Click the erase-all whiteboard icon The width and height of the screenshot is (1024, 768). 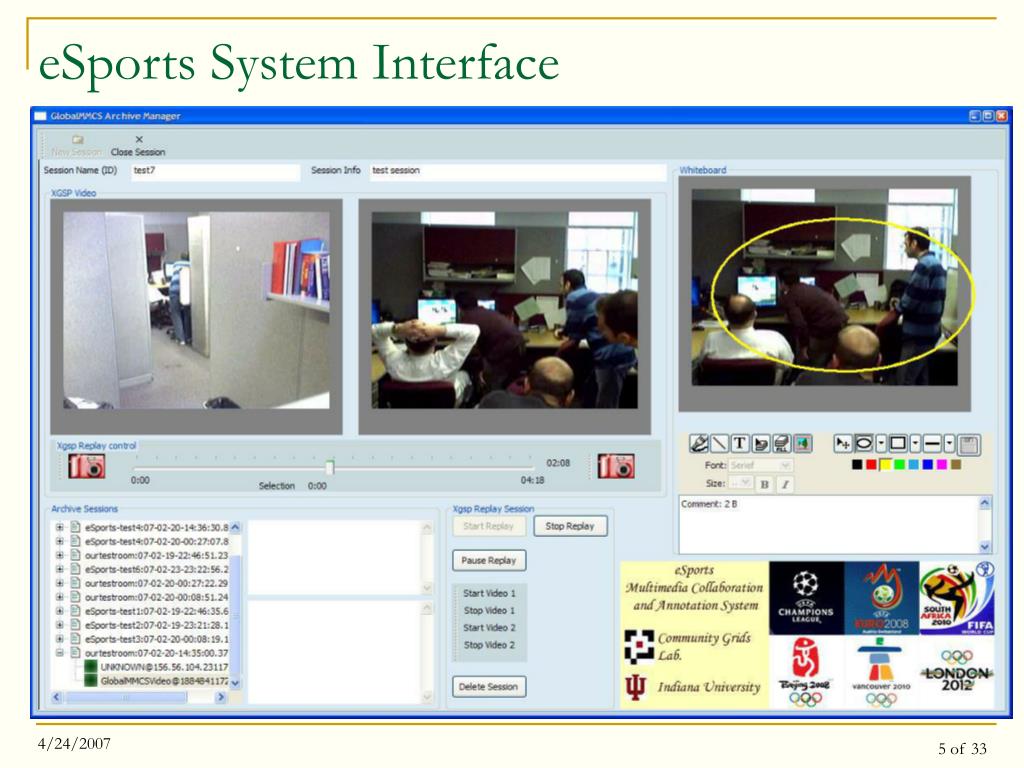tap(781, 444)
